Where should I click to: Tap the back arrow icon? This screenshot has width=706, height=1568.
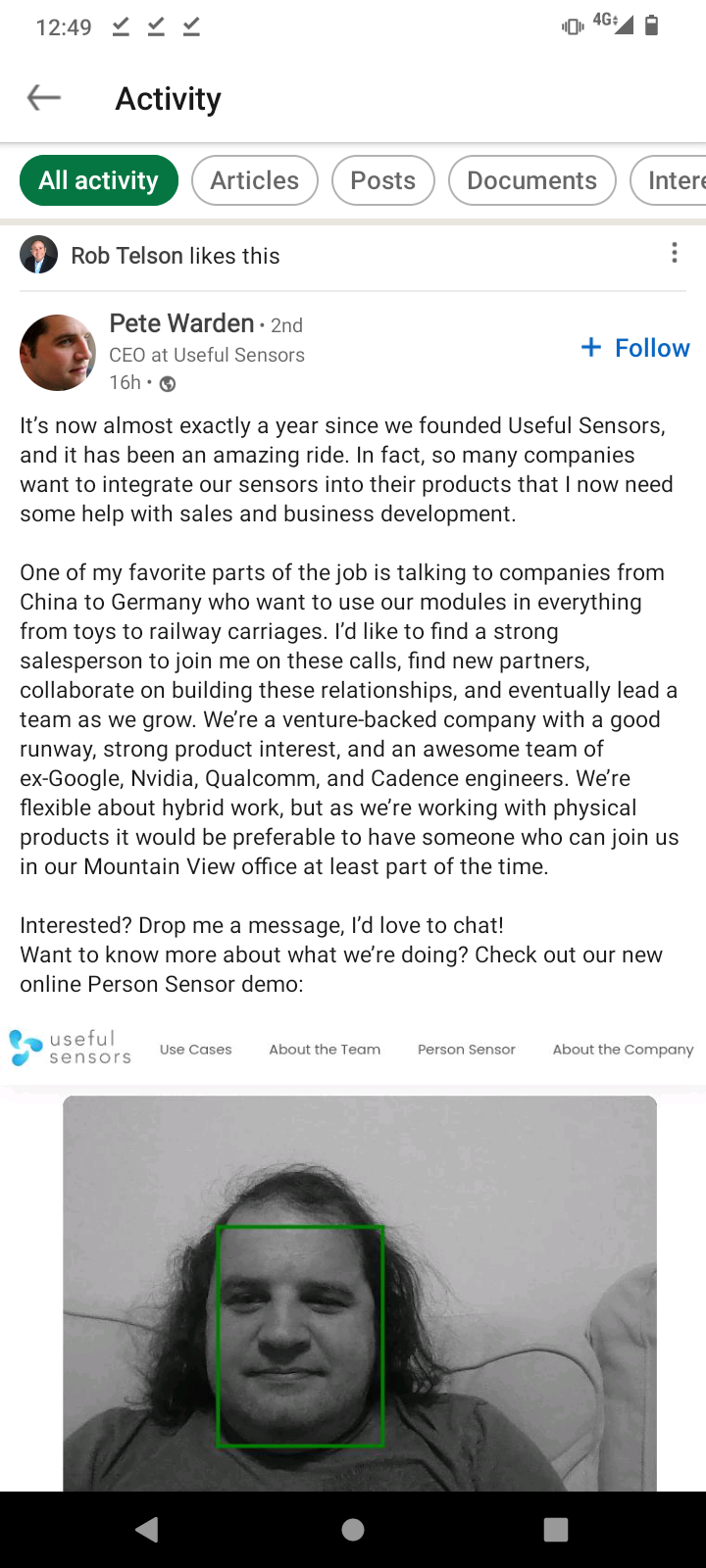44,98
